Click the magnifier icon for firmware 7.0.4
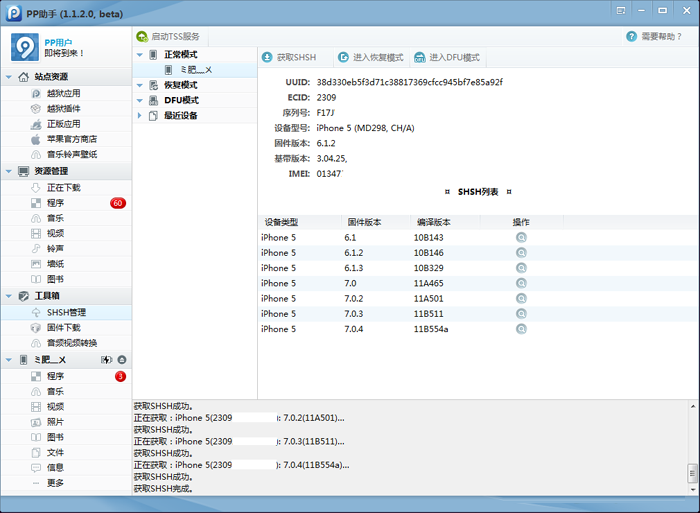The width and height of the screenshot is (700, 513). click(x=521, y=329)
